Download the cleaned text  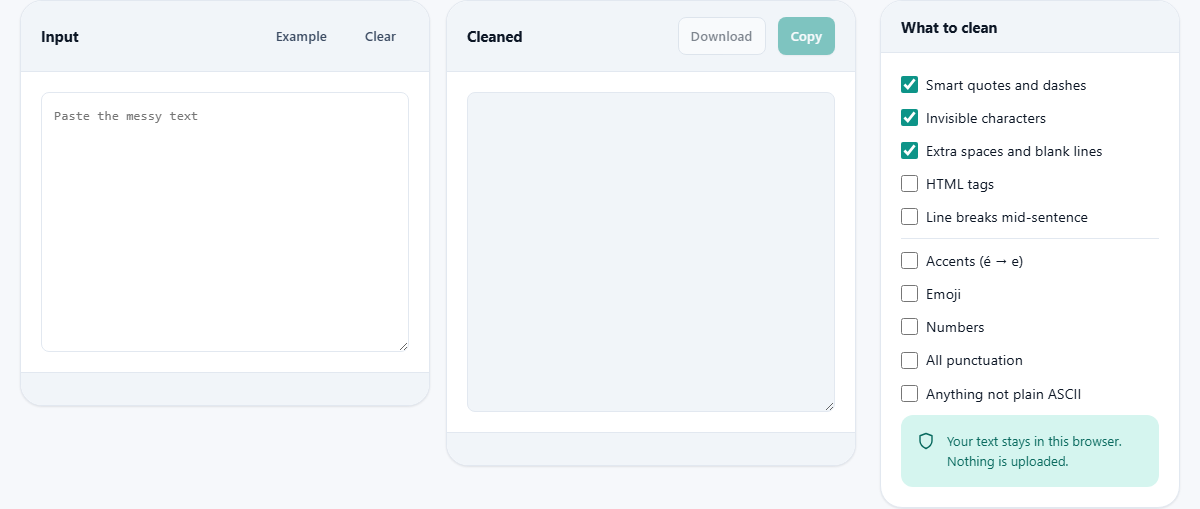pos(721,36)
